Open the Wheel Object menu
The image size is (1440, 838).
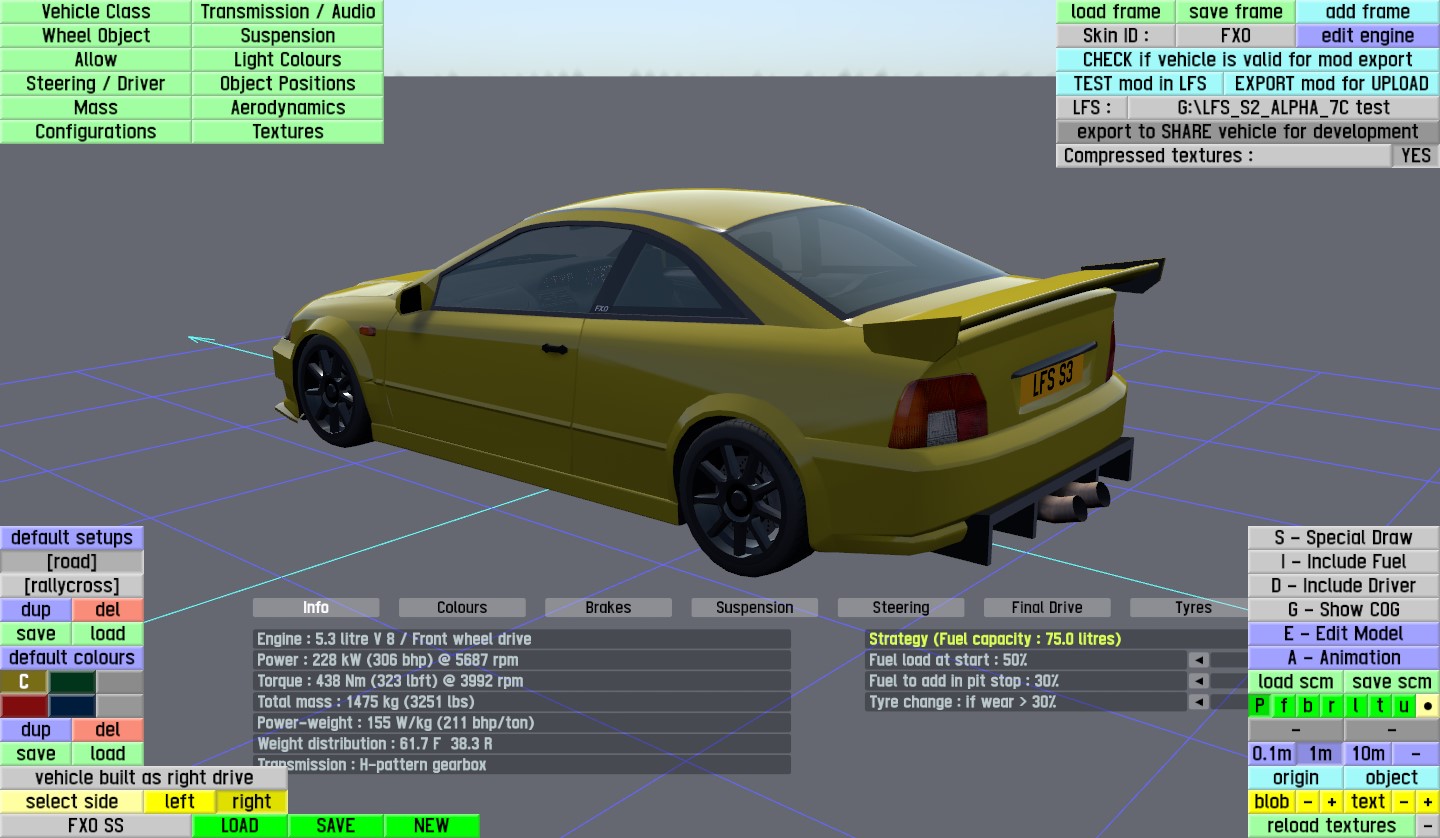coord(96,36)
